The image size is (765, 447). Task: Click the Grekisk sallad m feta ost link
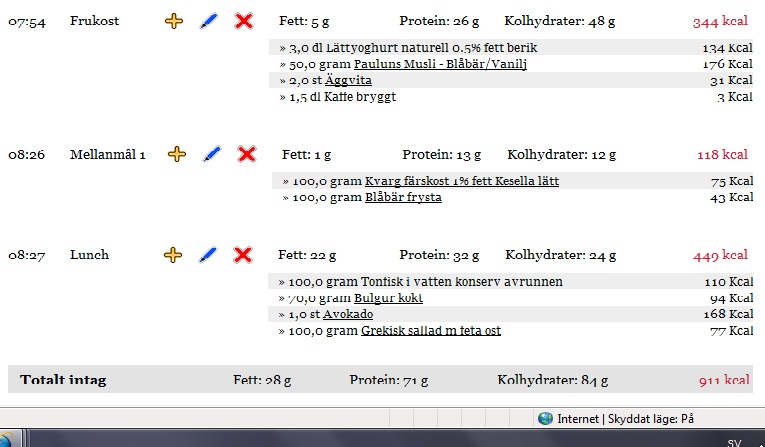430,330
